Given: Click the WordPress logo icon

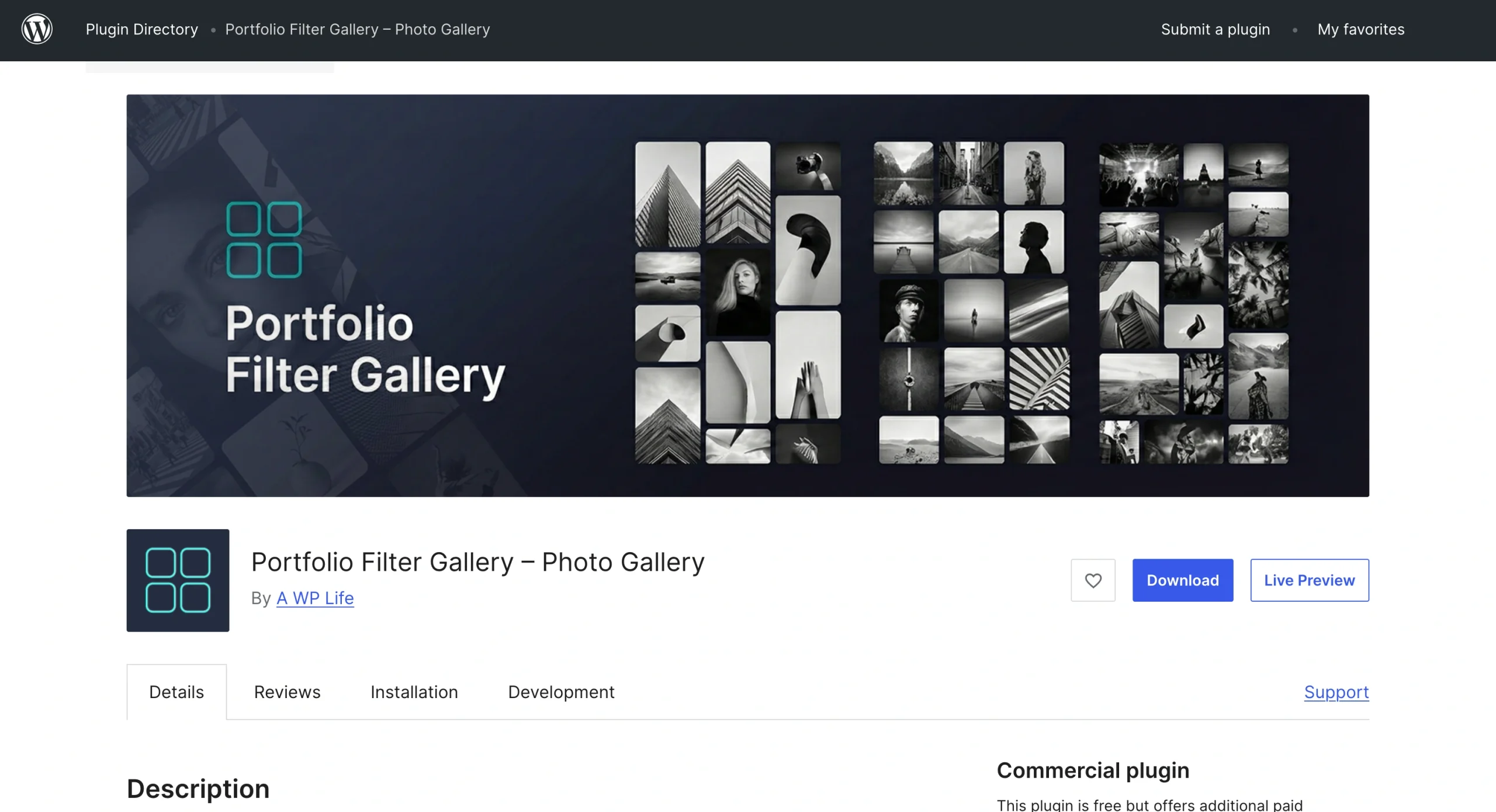Looking at the screenshot, I should click(37, 29).
